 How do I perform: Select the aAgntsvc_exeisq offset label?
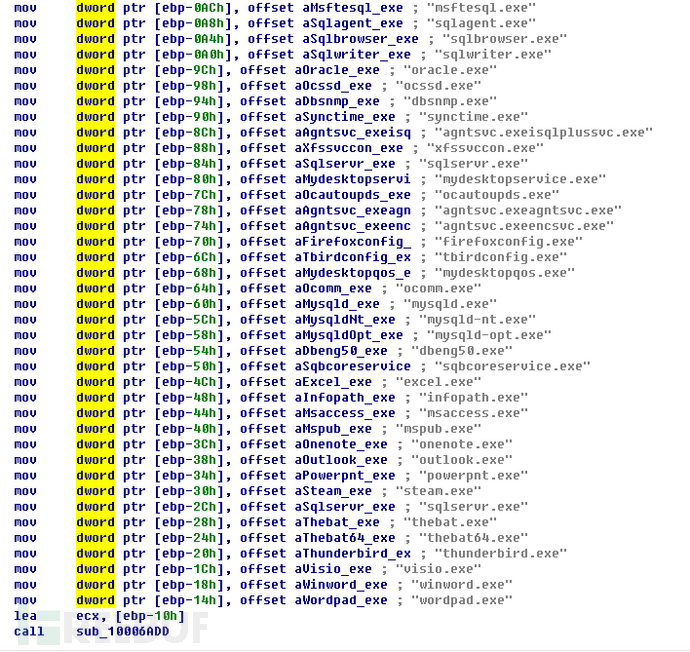[352, 133]
